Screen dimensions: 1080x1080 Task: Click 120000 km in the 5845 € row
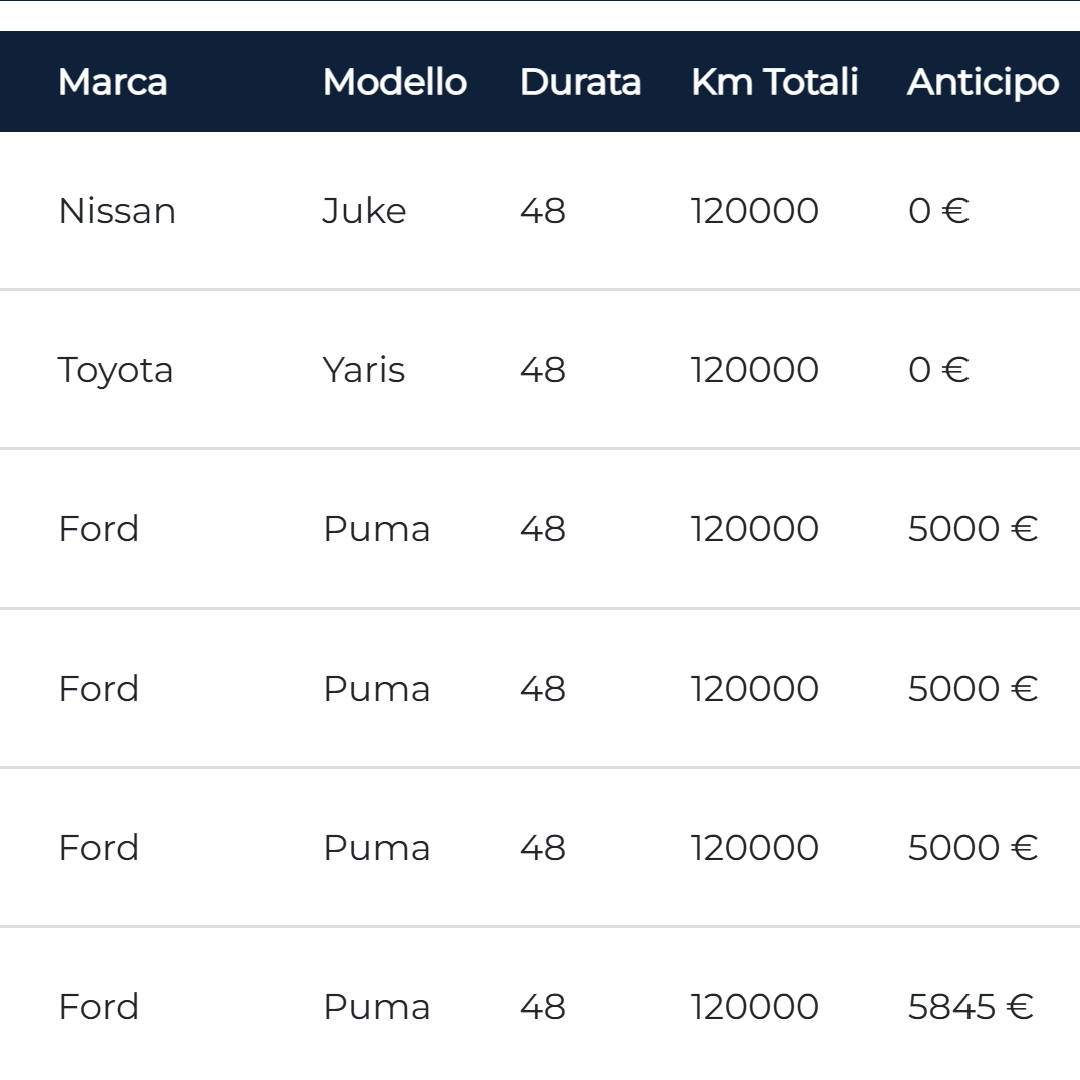click(754, 1007)
